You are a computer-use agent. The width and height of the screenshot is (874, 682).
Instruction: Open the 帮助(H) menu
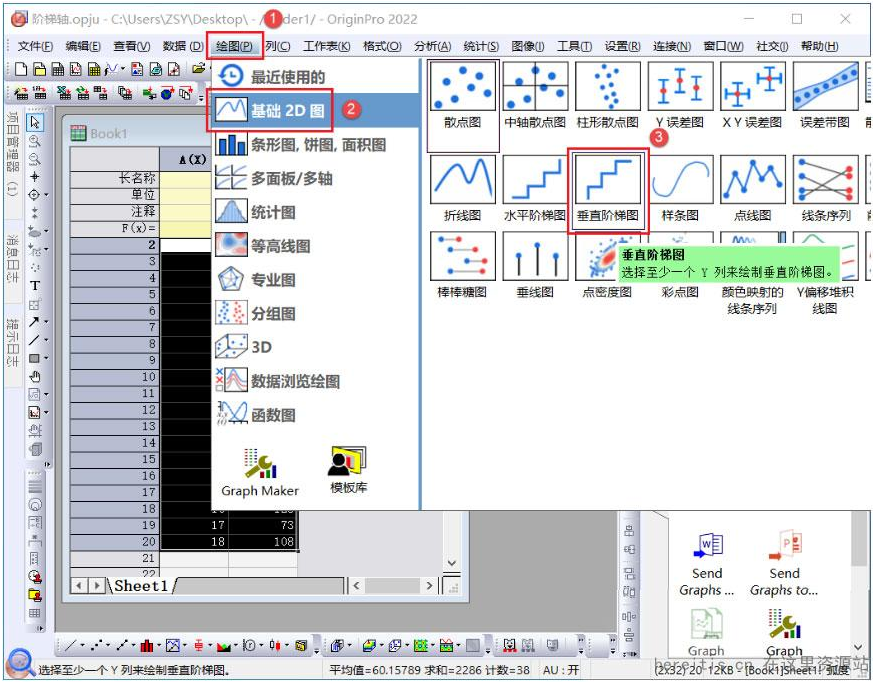click(x=819, y=46)
